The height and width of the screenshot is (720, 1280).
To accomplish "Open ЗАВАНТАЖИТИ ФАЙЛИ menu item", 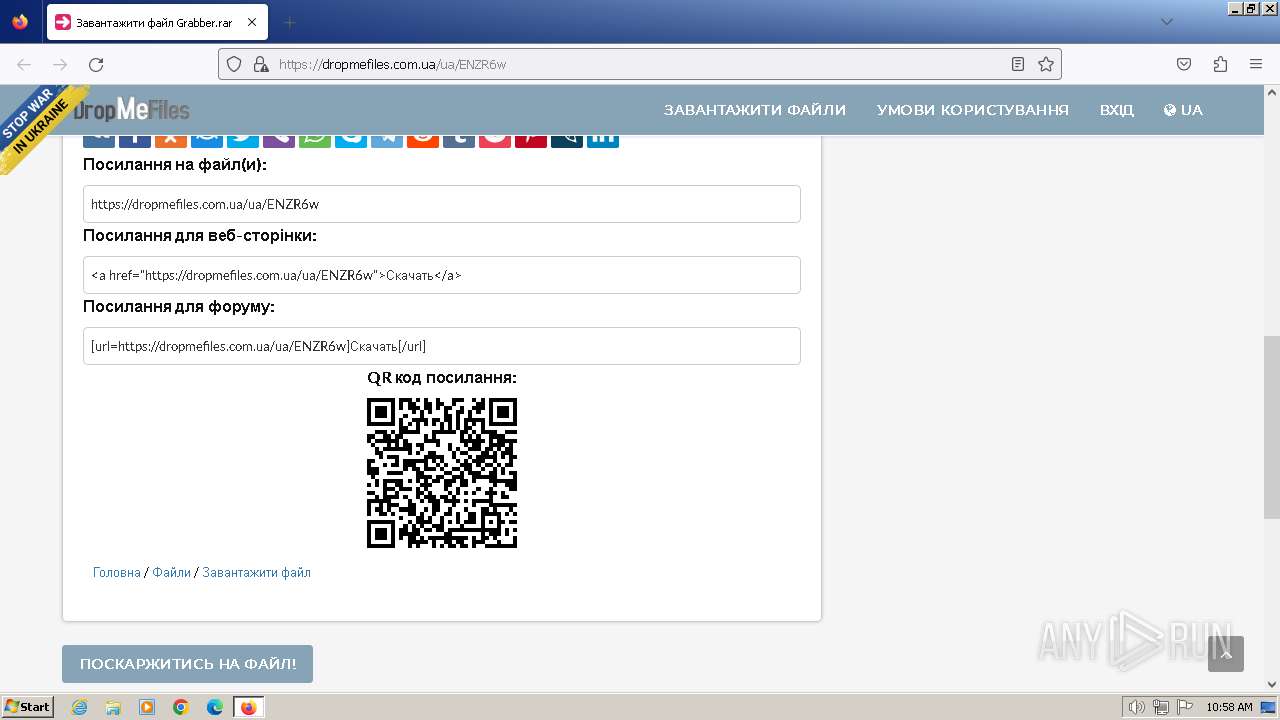I will click(755, 110).
